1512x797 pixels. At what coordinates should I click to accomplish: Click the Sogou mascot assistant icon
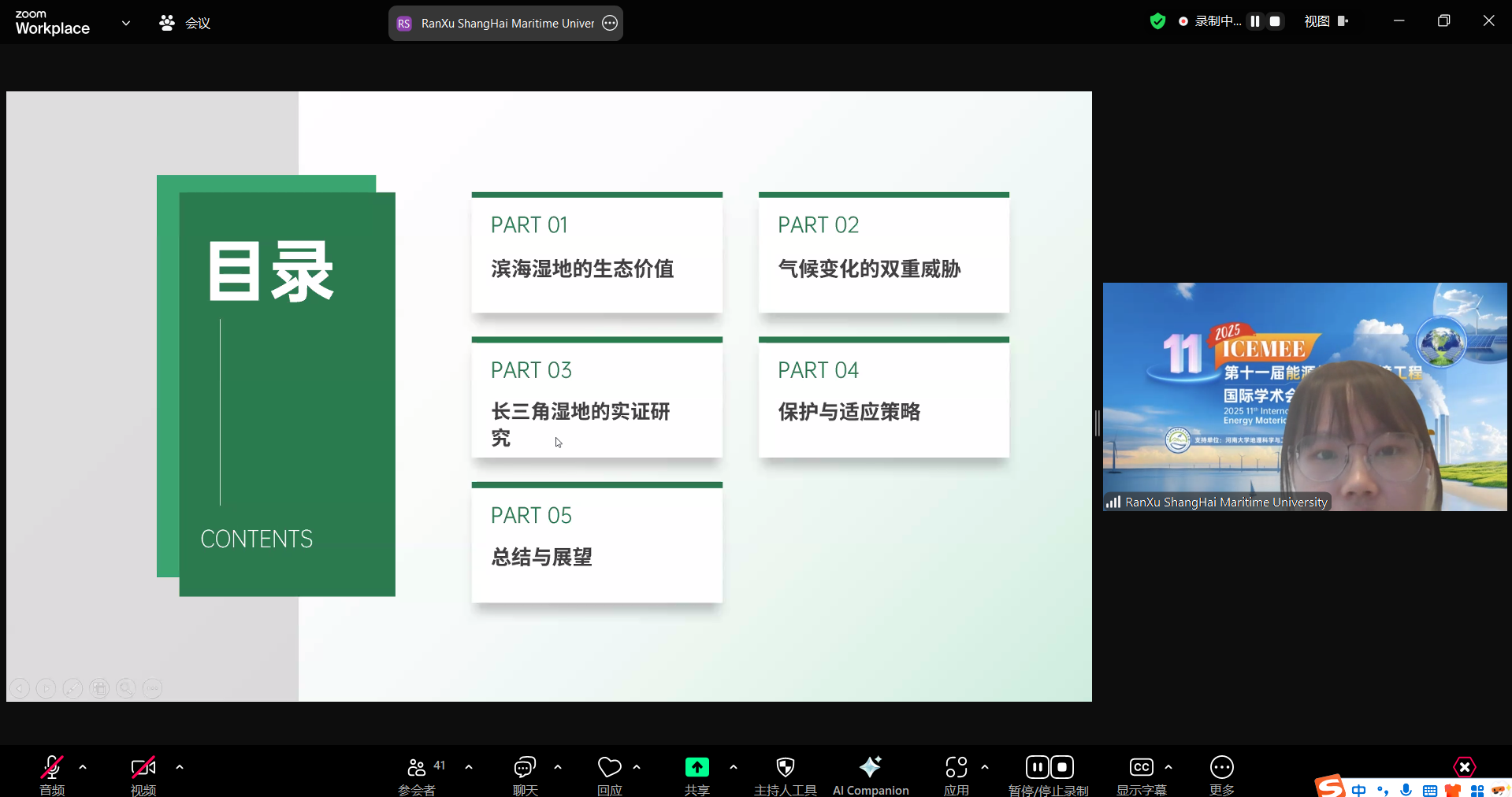(1499, 790)
